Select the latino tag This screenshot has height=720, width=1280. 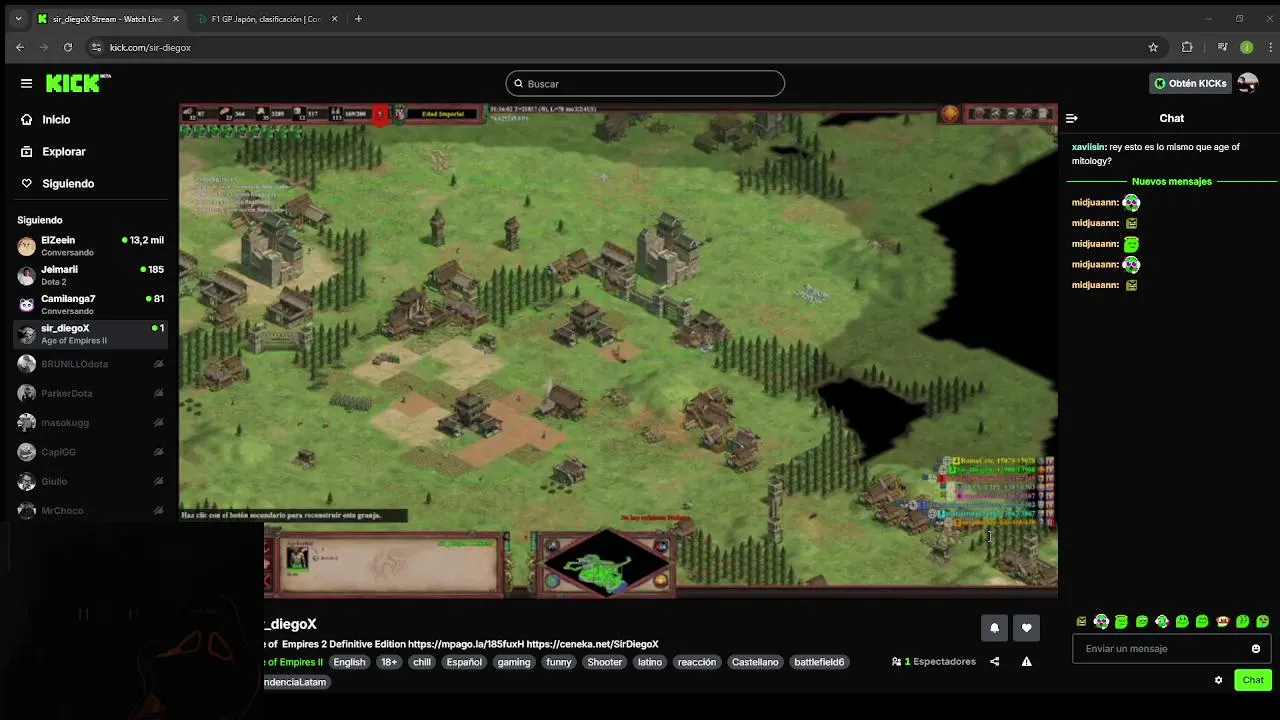(650, 662)
